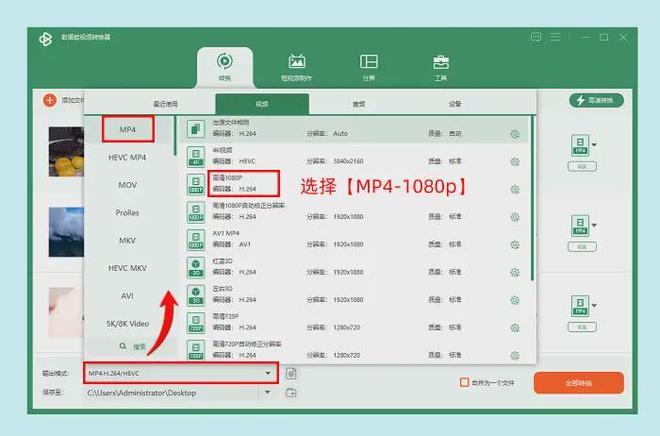Choose HEVC MP4 in the format list
Screen dimensions: 660x436
click(127, 157)
